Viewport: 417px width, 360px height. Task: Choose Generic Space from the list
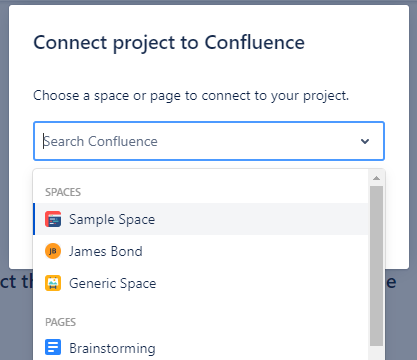201,283
